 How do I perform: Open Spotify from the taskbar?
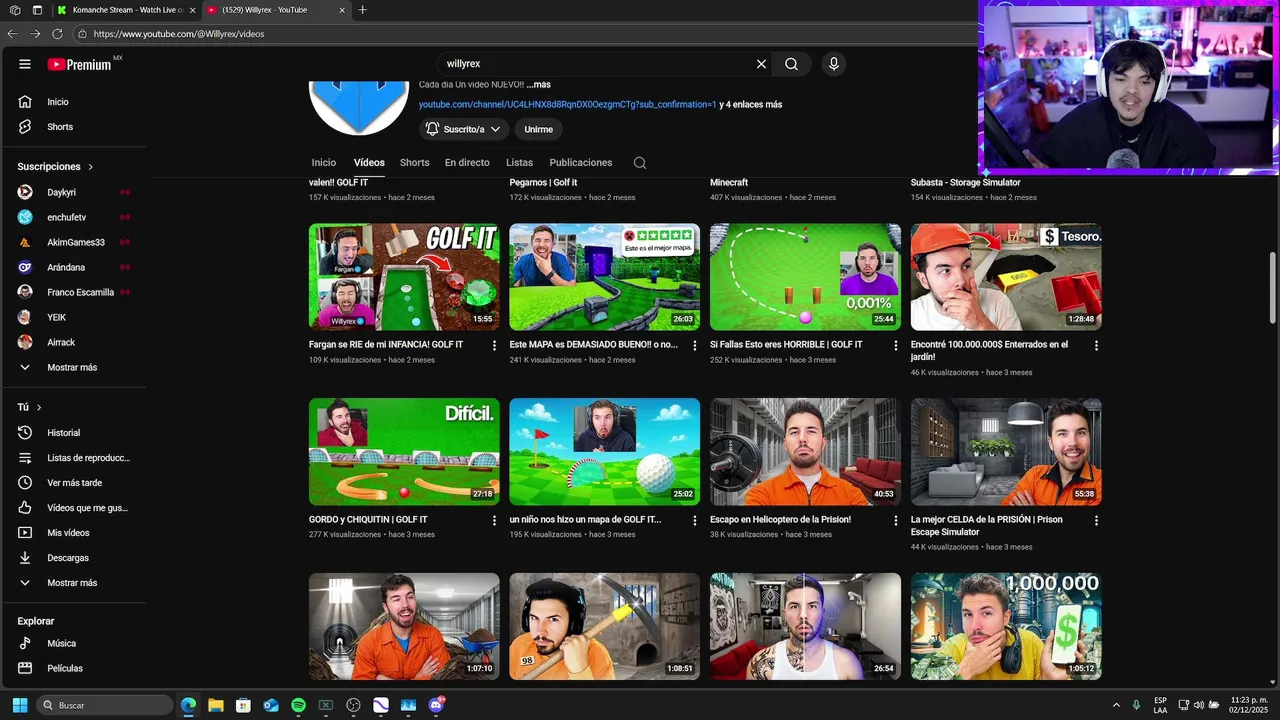(x=298, y=705)
